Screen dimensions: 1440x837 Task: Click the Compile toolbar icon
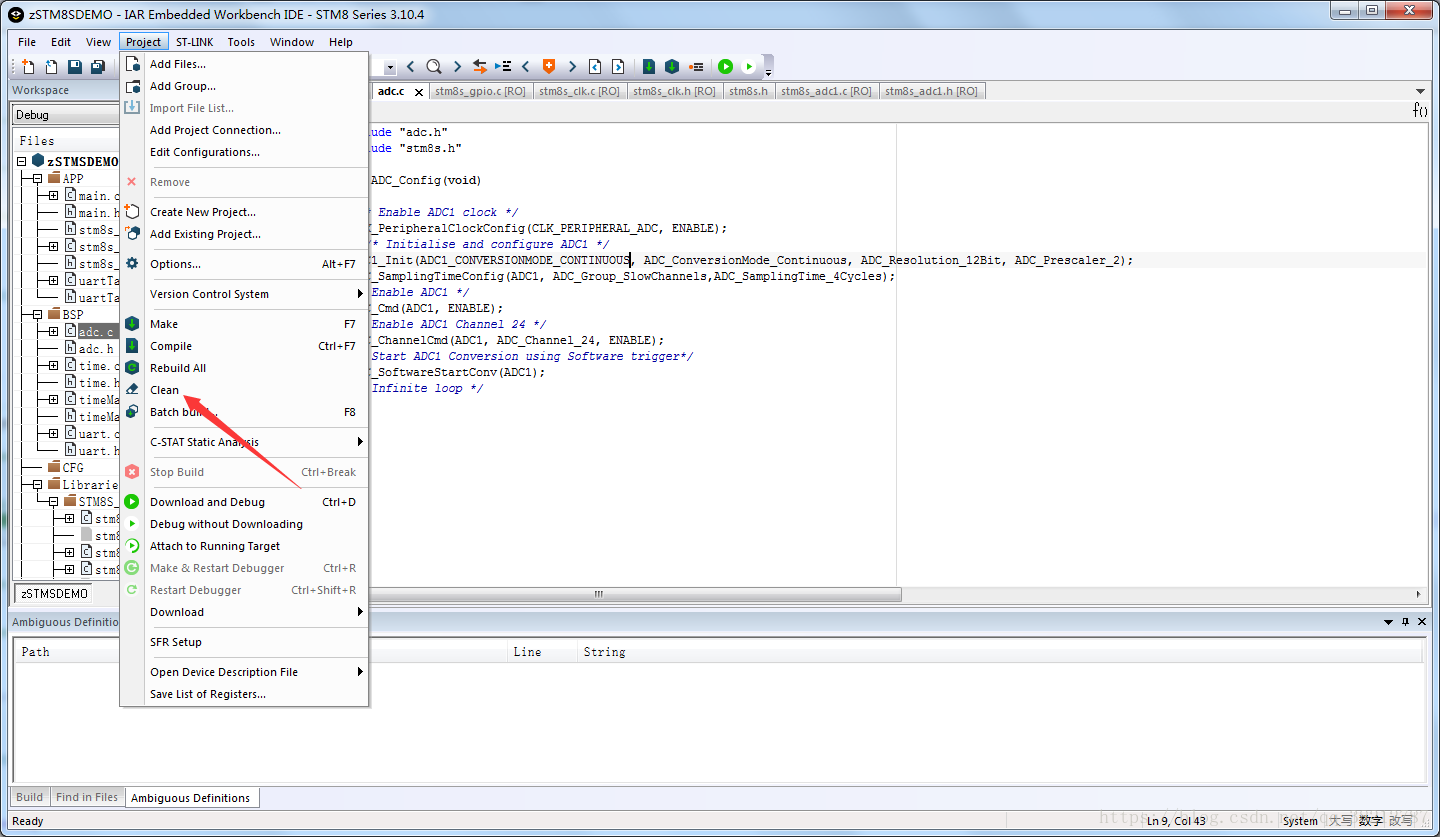tap(648, 66)
